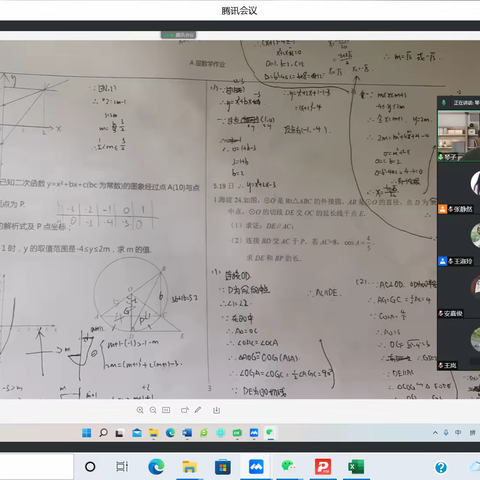The height and width of the screenshot is (480, 480).
Task: Click Cortana circle on local taskbar
Action: pyautogui.click(x=90, y=467)
